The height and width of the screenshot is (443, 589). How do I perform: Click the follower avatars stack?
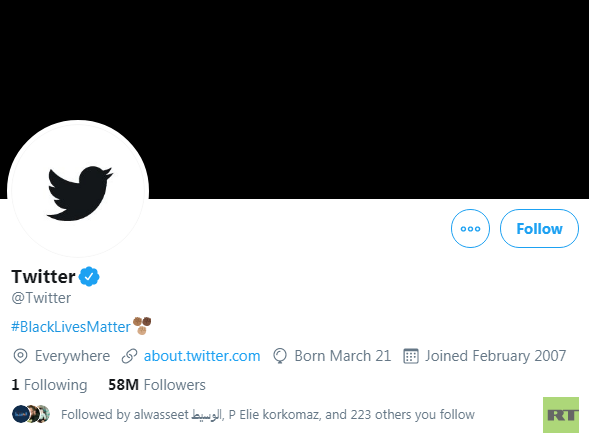(31, 414)
